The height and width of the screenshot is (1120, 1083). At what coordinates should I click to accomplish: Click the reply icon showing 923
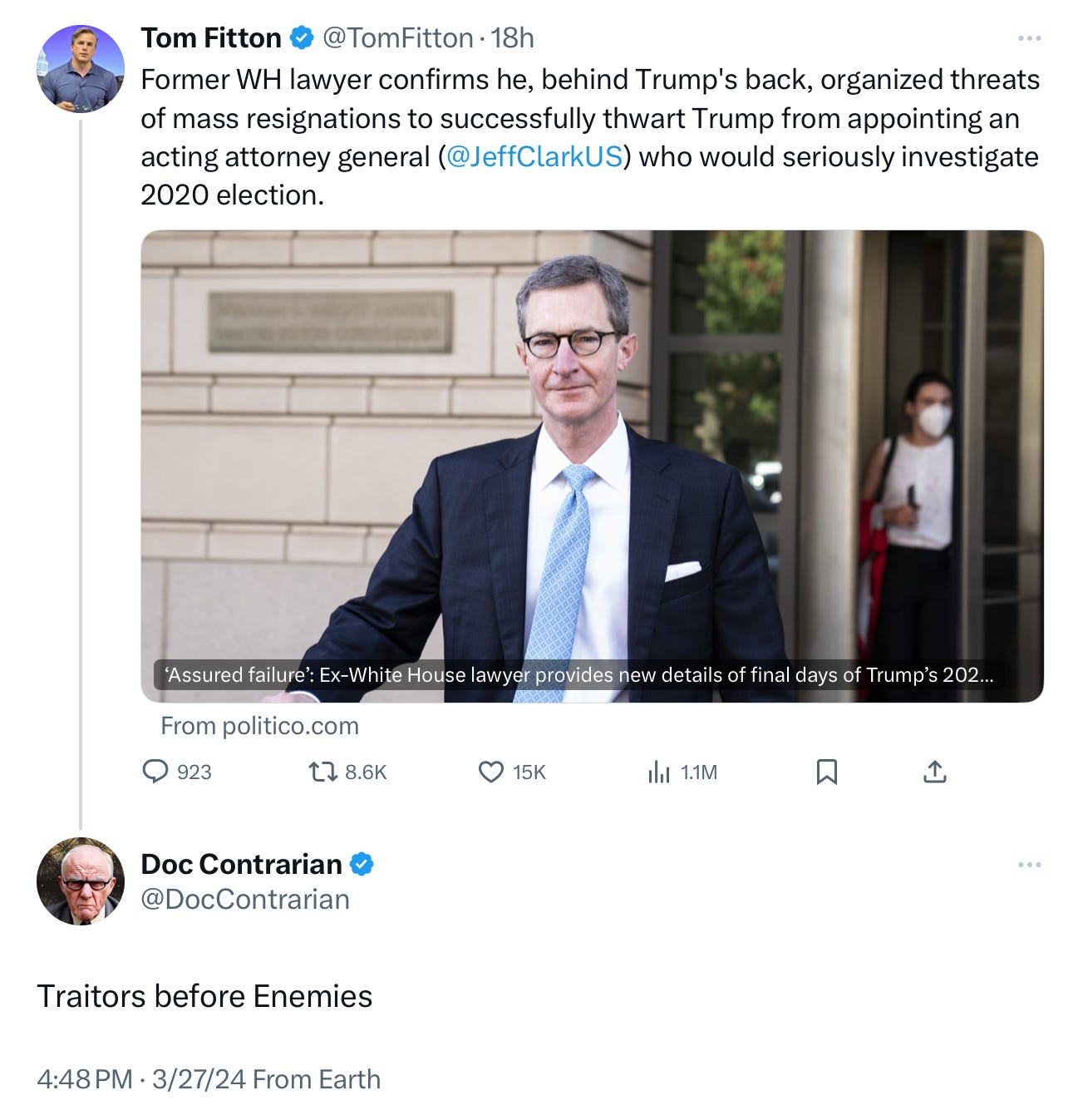tap(155, 772)
